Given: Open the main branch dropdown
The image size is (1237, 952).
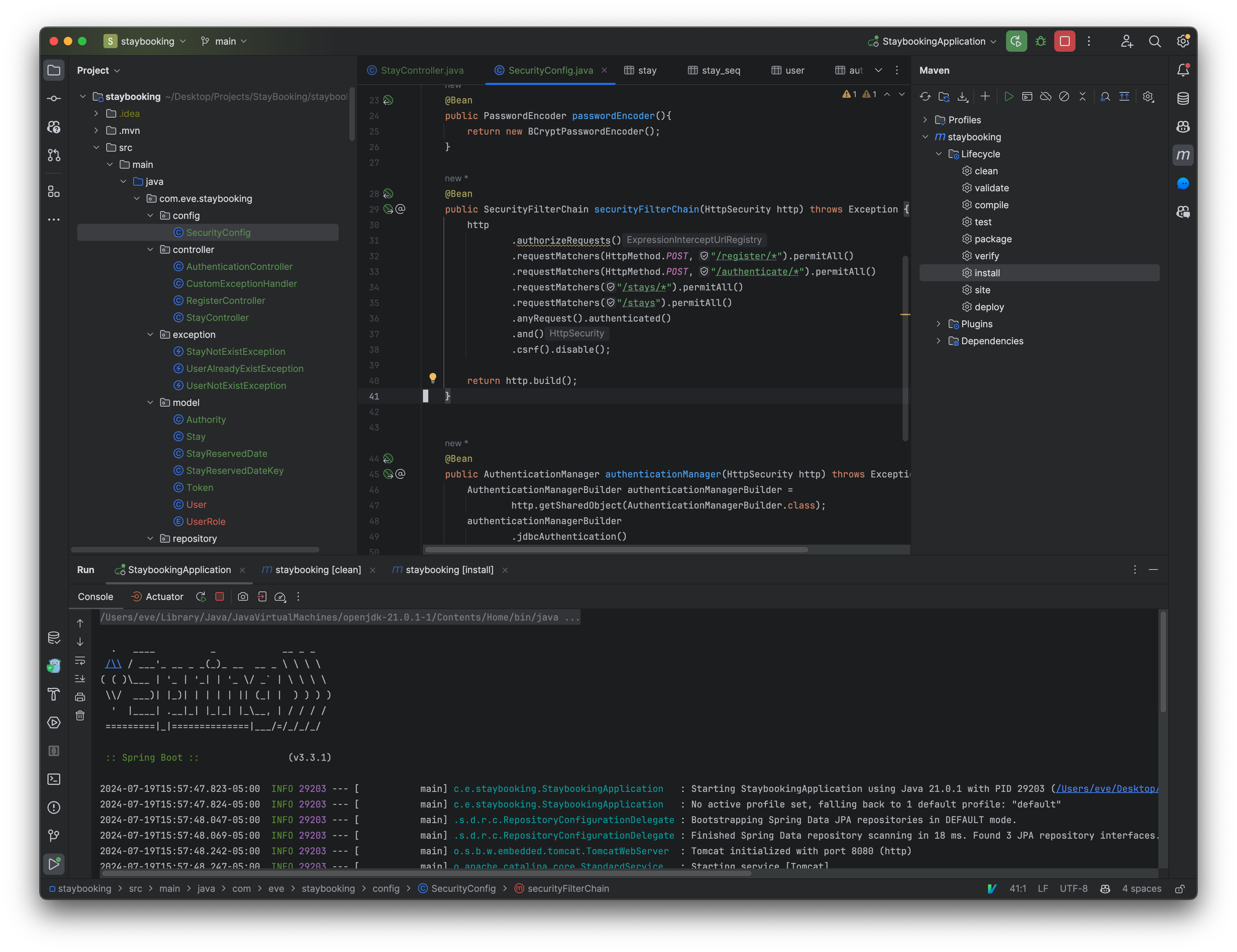Looking at the screenshot, I should pyautogui.click(x=224, y=41).
